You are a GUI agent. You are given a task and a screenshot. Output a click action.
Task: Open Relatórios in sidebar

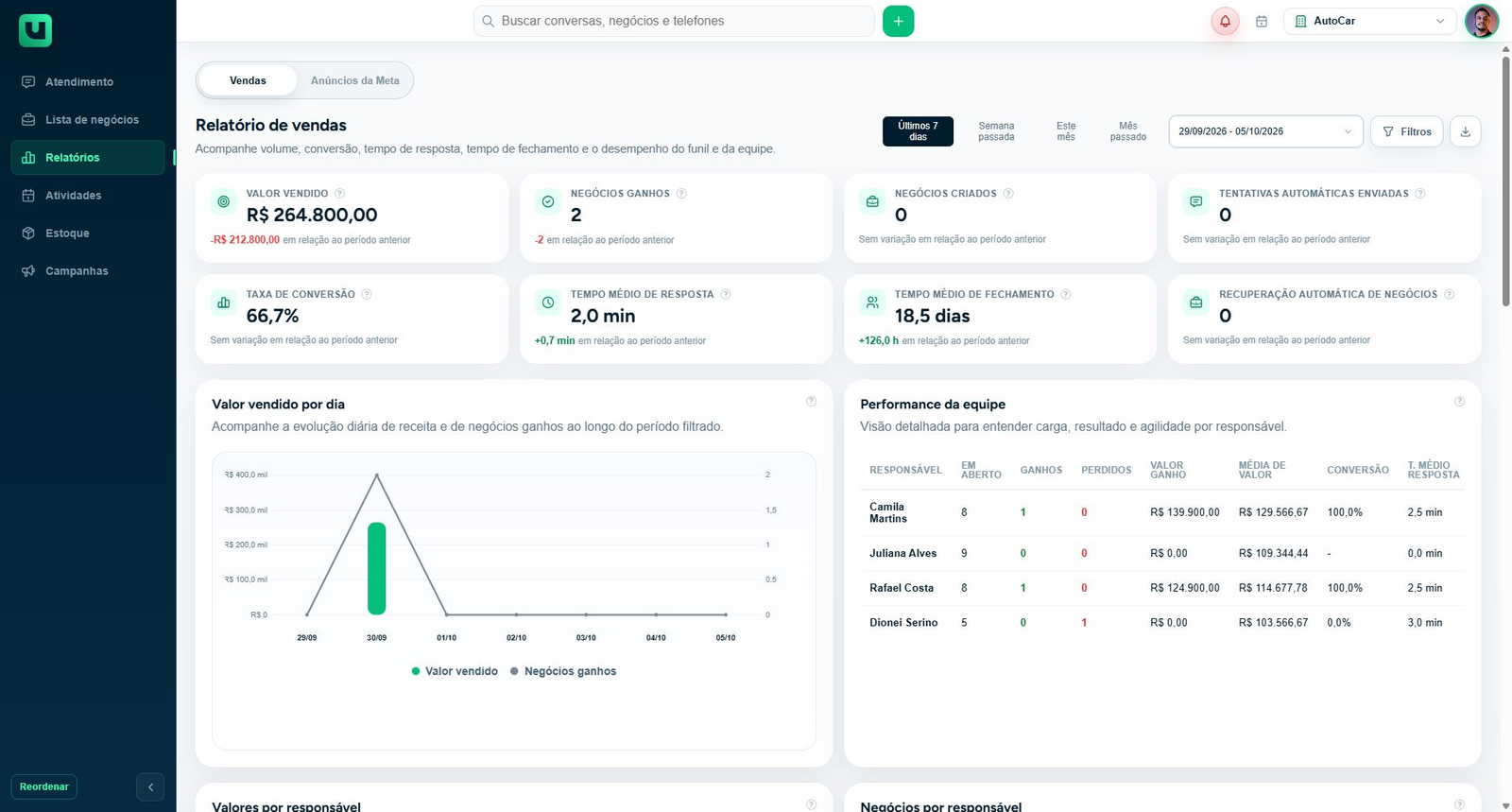pos(87,158)
